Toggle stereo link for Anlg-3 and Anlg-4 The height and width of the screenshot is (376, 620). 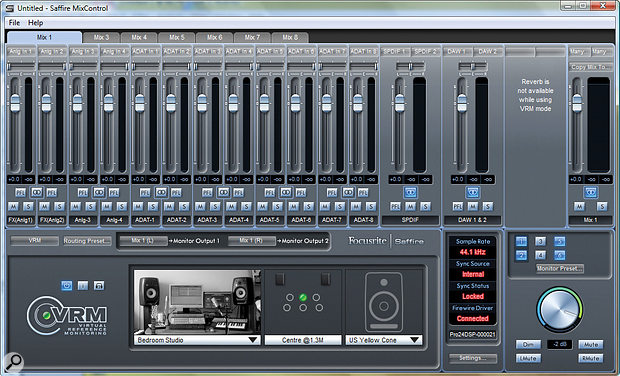coord(99,193)
